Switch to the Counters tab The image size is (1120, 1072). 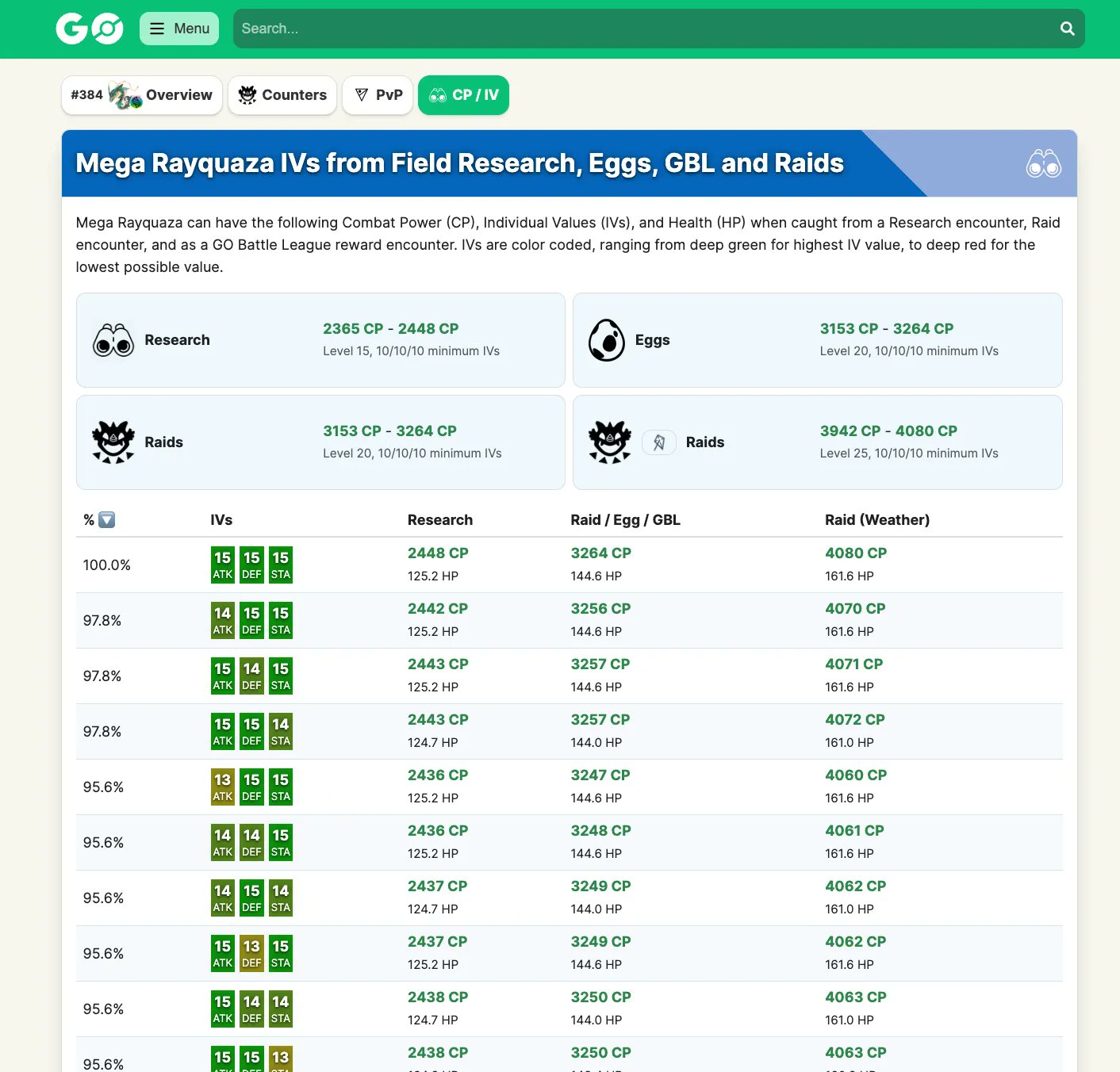282,95
